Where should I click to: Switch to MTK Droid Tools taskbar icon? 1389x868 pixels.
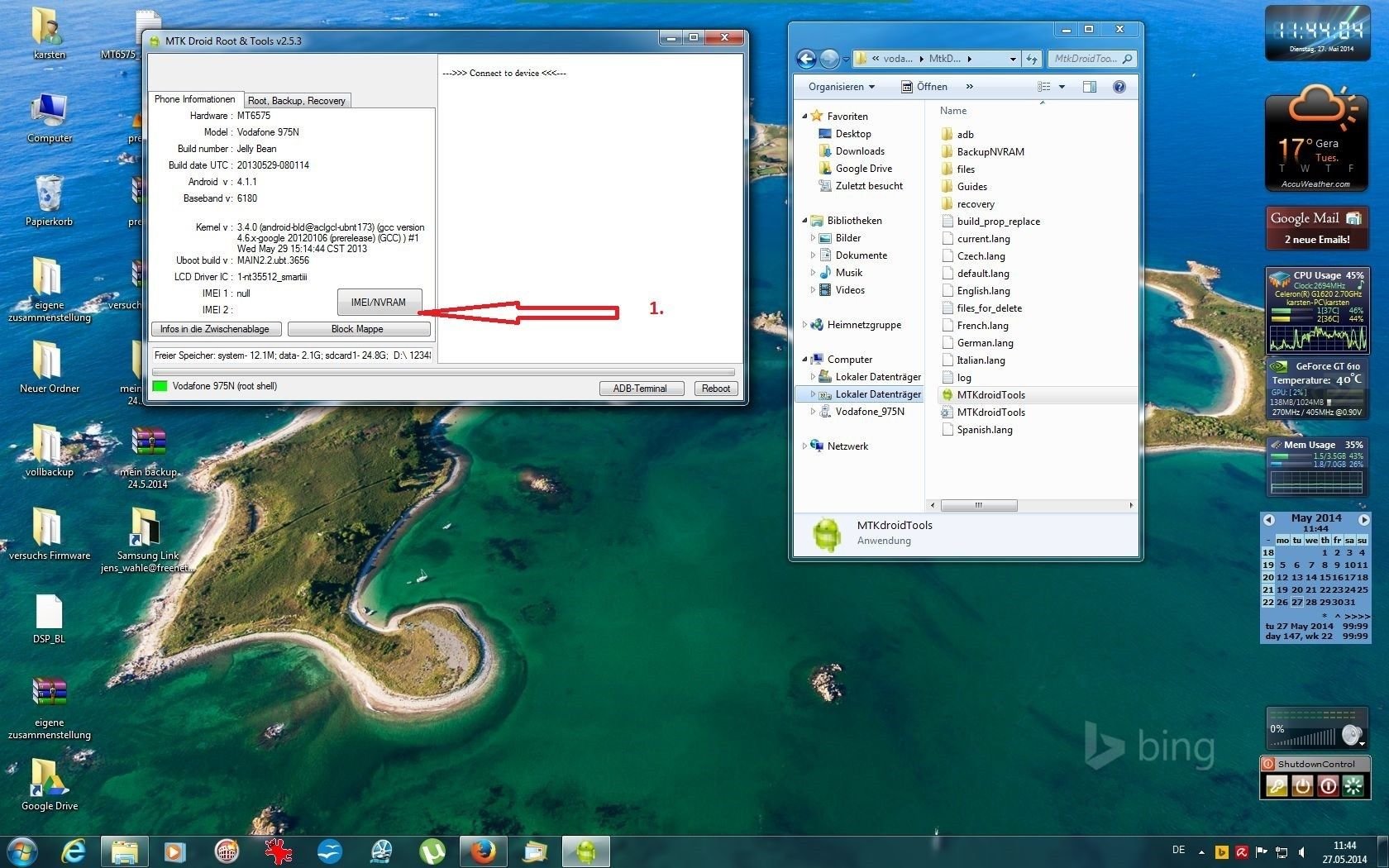click(586, 851)
